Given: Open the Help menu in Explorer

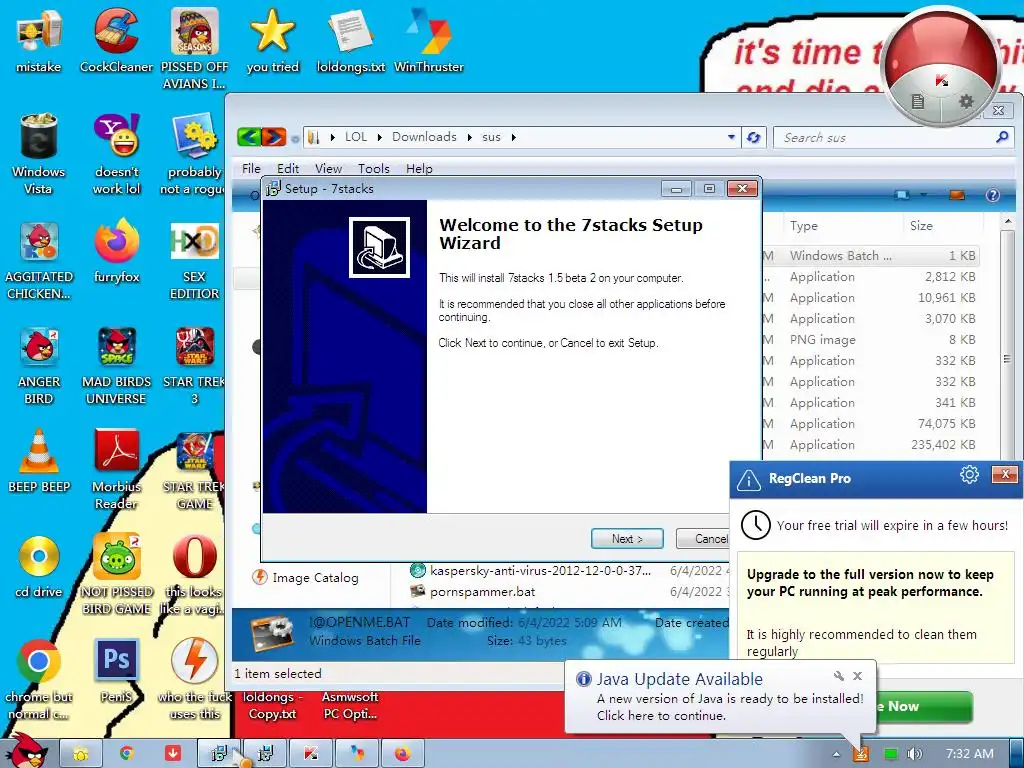Looking at the screenshot, I should click(x=419, y=168).
